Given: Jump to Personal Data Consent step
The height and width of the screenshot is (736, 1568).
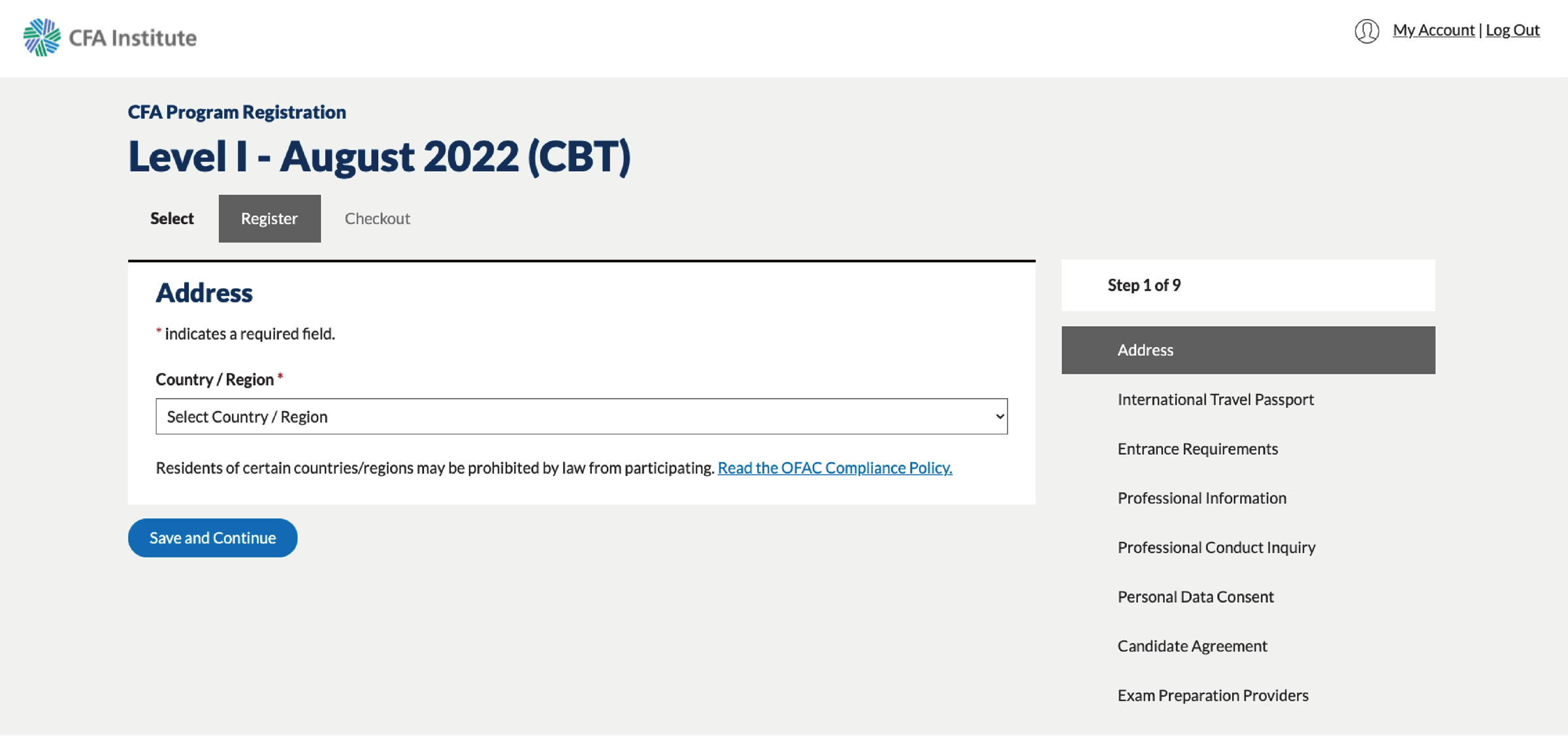Looking at the screenshot, I should point(1195,597).
